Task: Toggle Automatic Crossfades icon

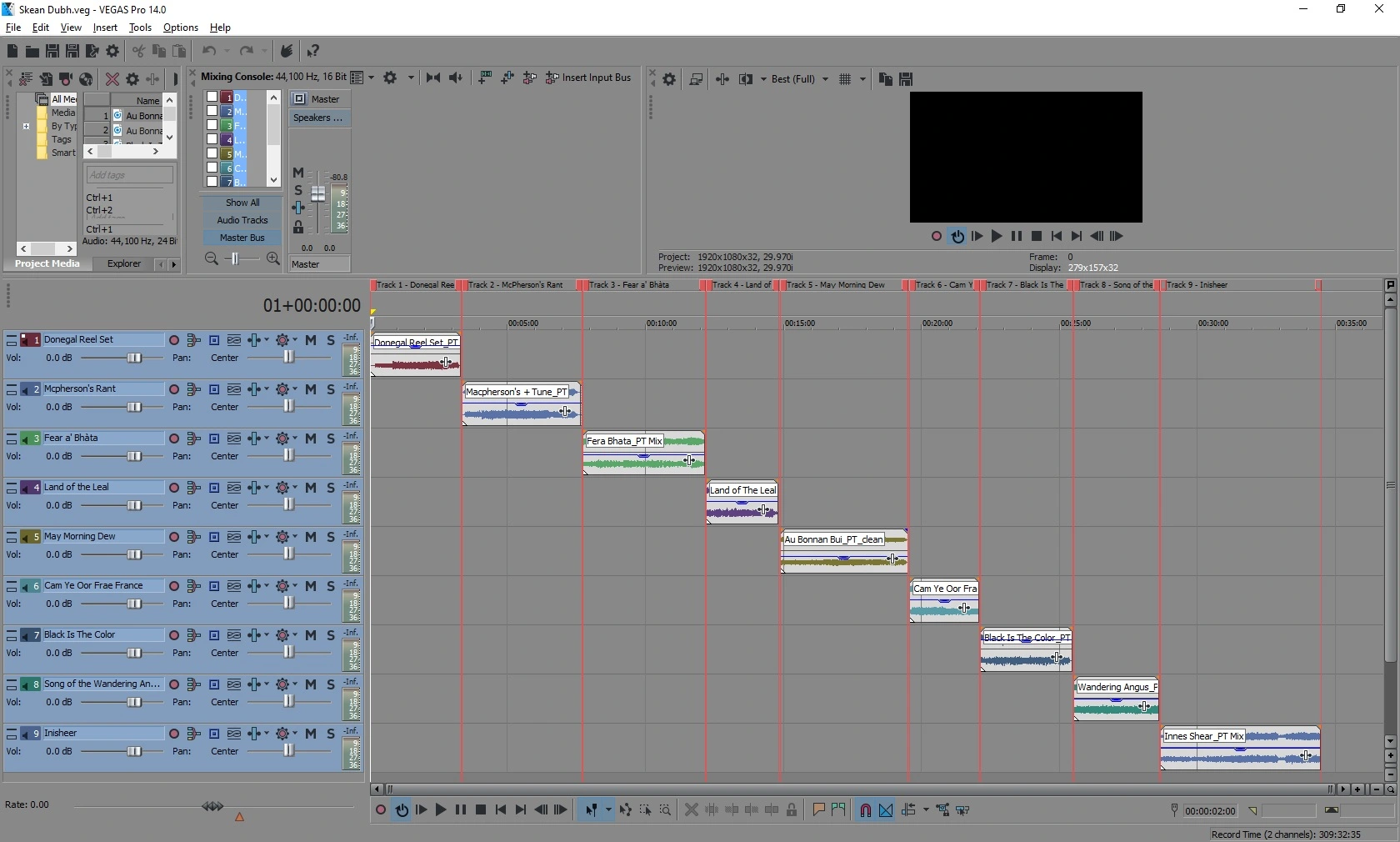Action: 886,810
